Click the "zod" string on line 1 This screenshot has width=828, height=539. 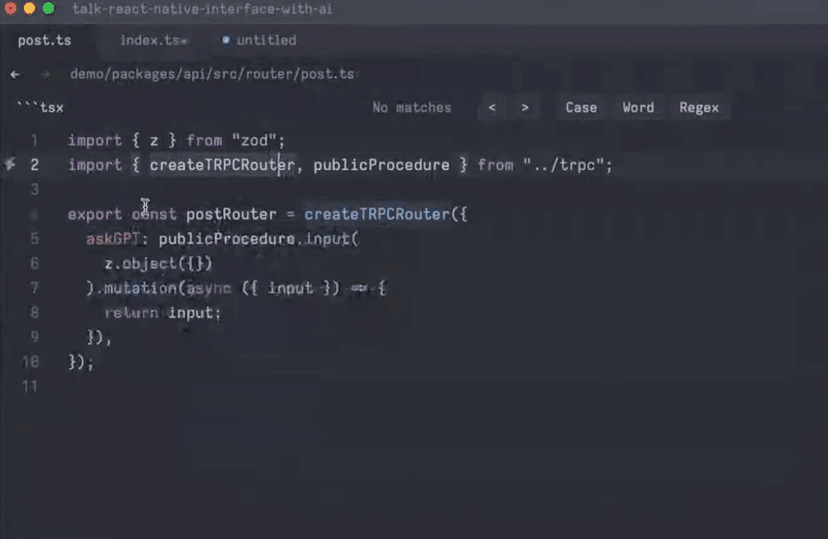pos(254,140)
